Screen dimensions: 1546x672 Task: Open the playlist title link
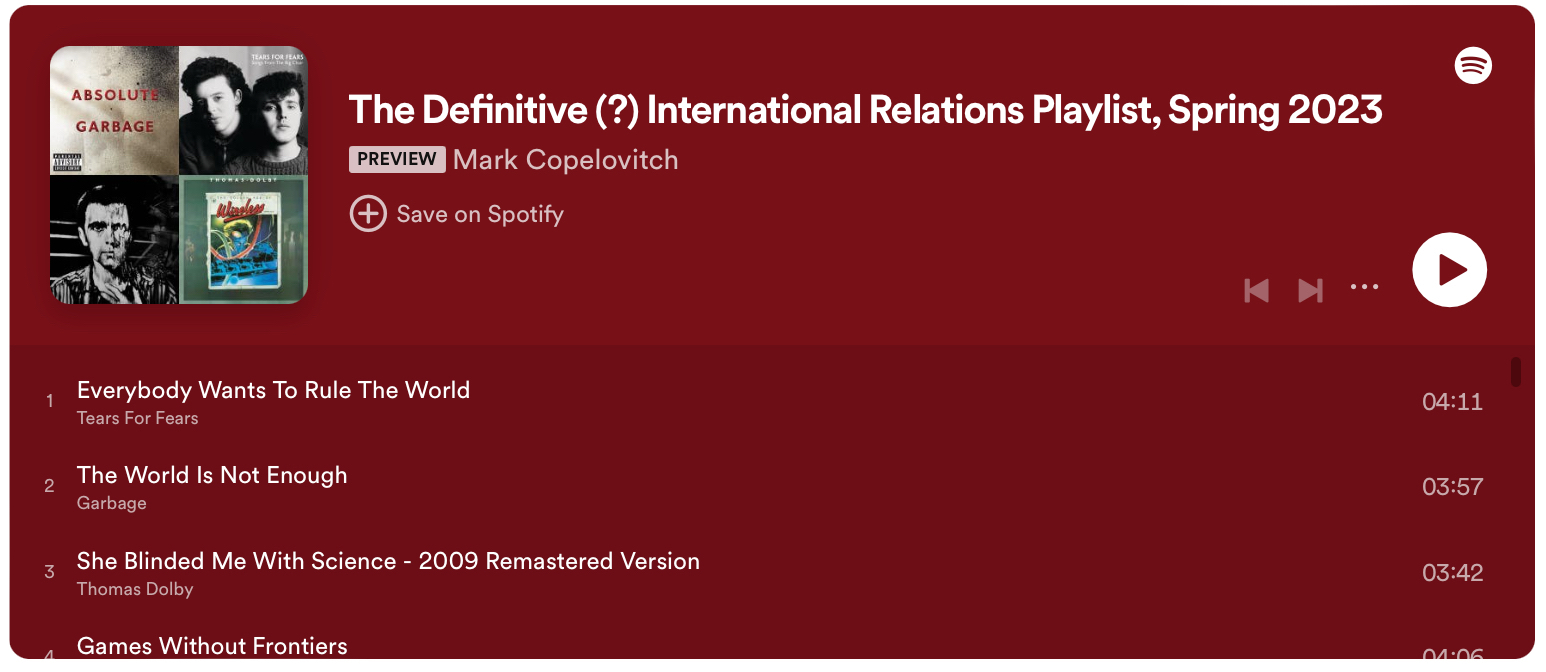point(865,109)
